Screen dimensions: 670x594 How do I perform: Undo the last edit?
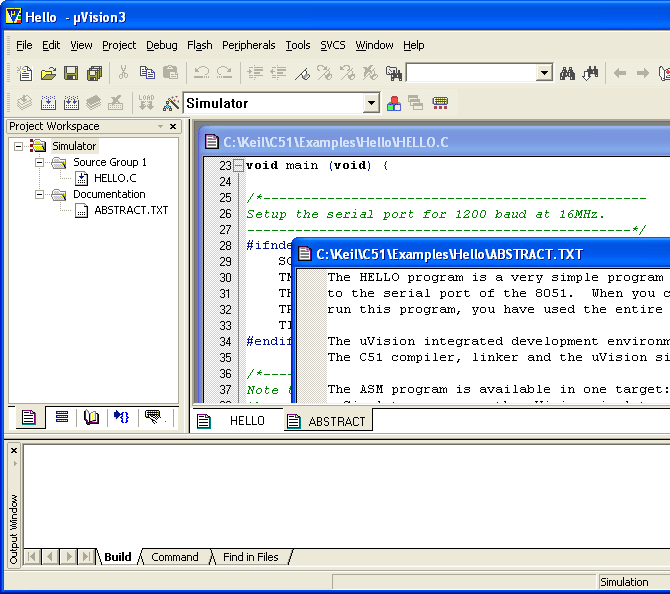(201, 73)
